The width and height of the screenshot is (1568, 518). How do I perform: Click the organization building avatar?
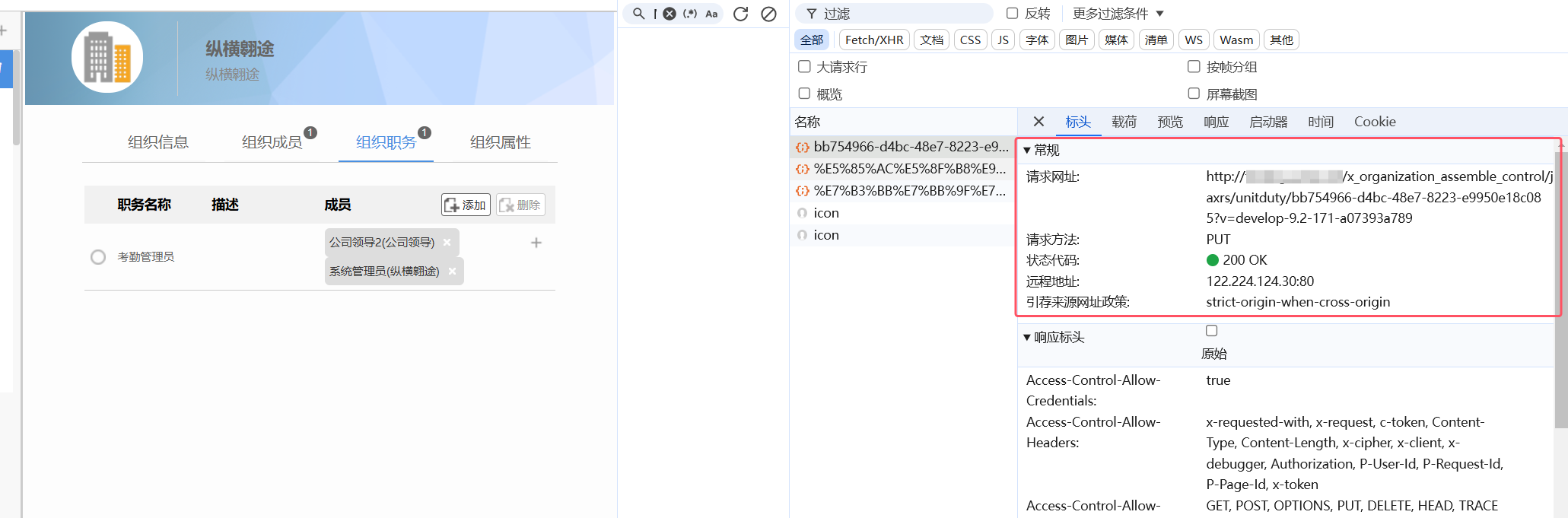[107, 57]
